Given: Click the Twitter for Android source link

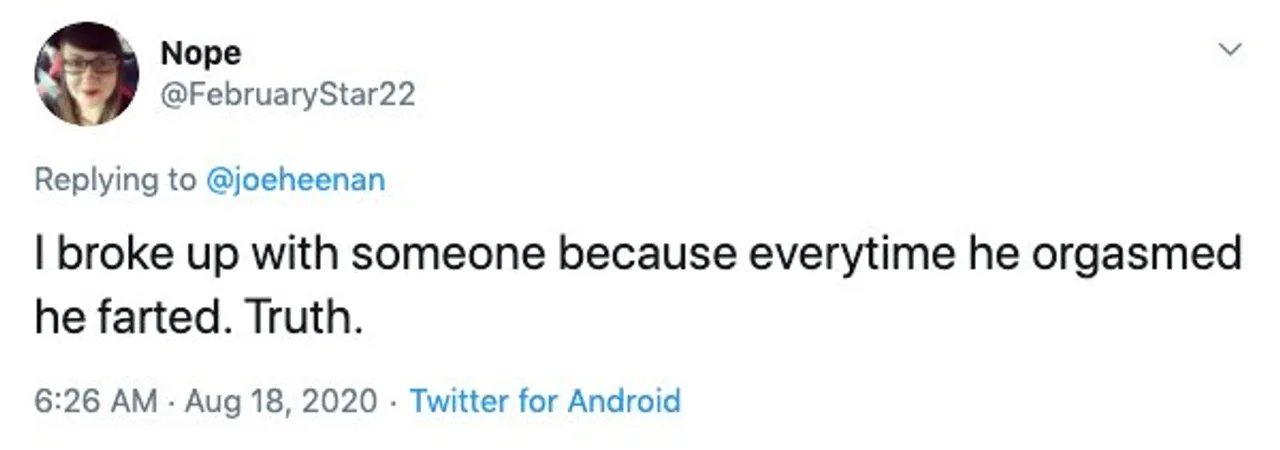Looking at the screenshot, I should click(x=545, y=401).
